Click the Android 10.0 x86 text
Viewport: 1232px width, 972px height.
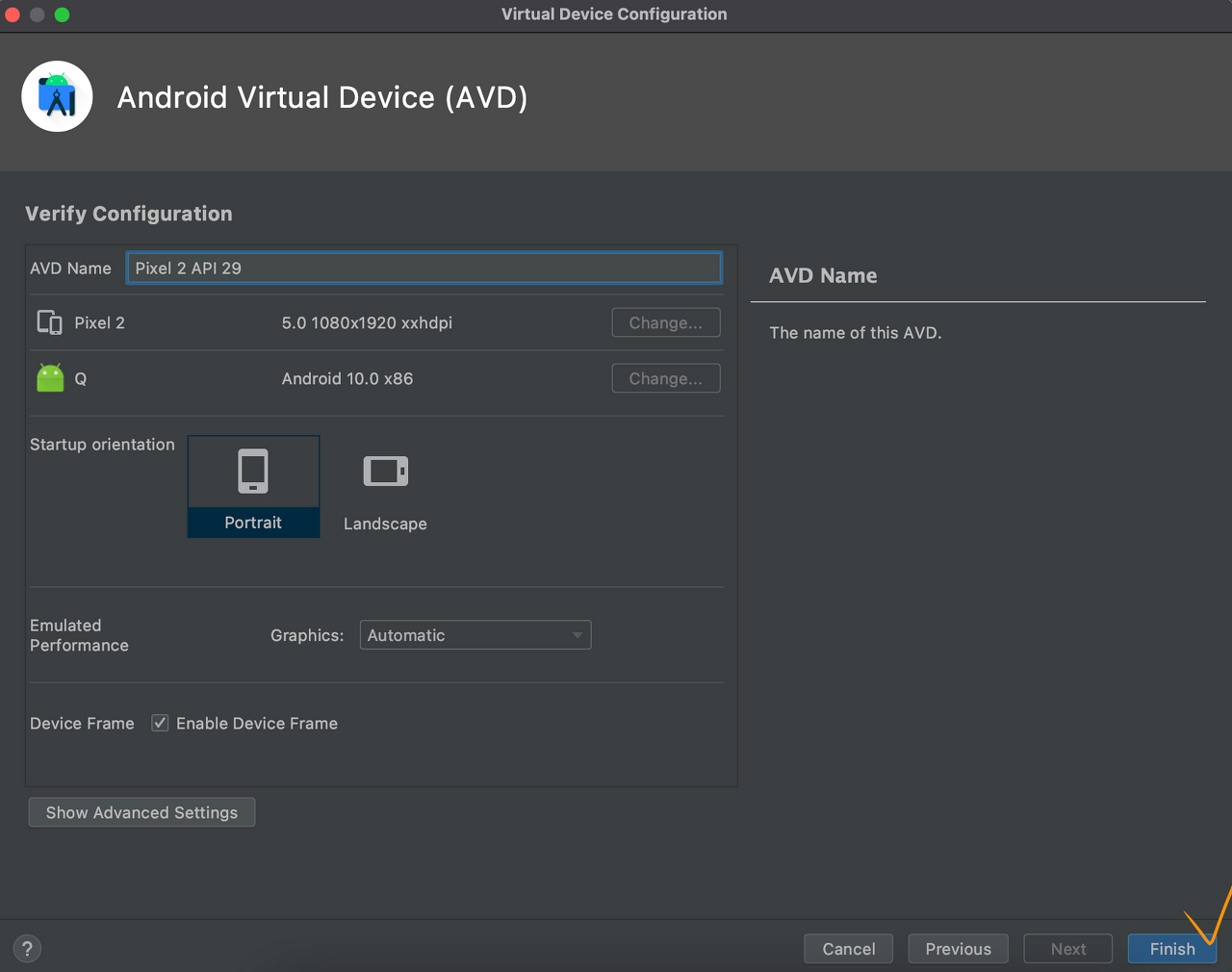(347, 379)
